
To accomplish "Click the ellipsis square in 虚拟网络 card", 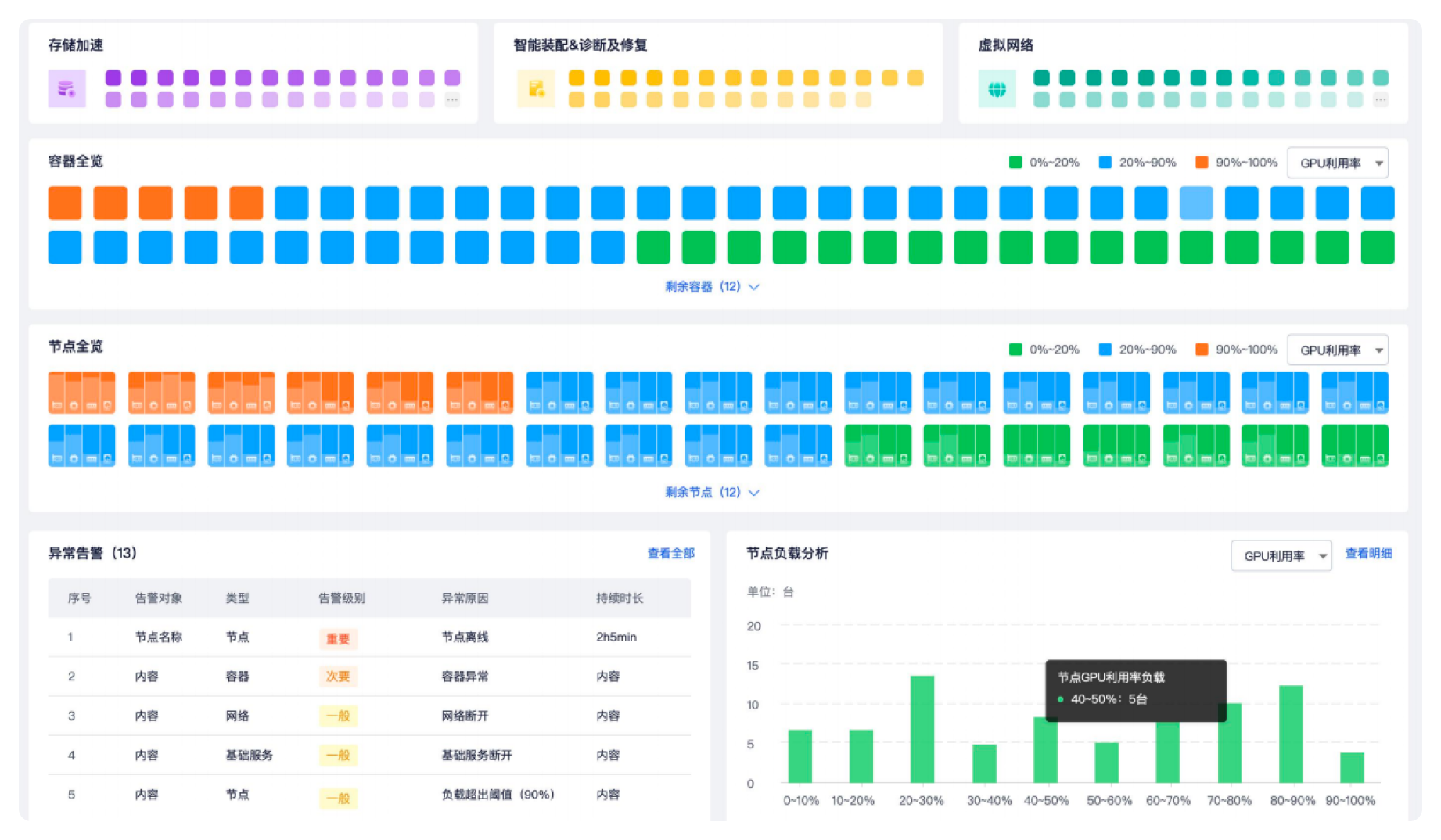I will pos(1381,99).
